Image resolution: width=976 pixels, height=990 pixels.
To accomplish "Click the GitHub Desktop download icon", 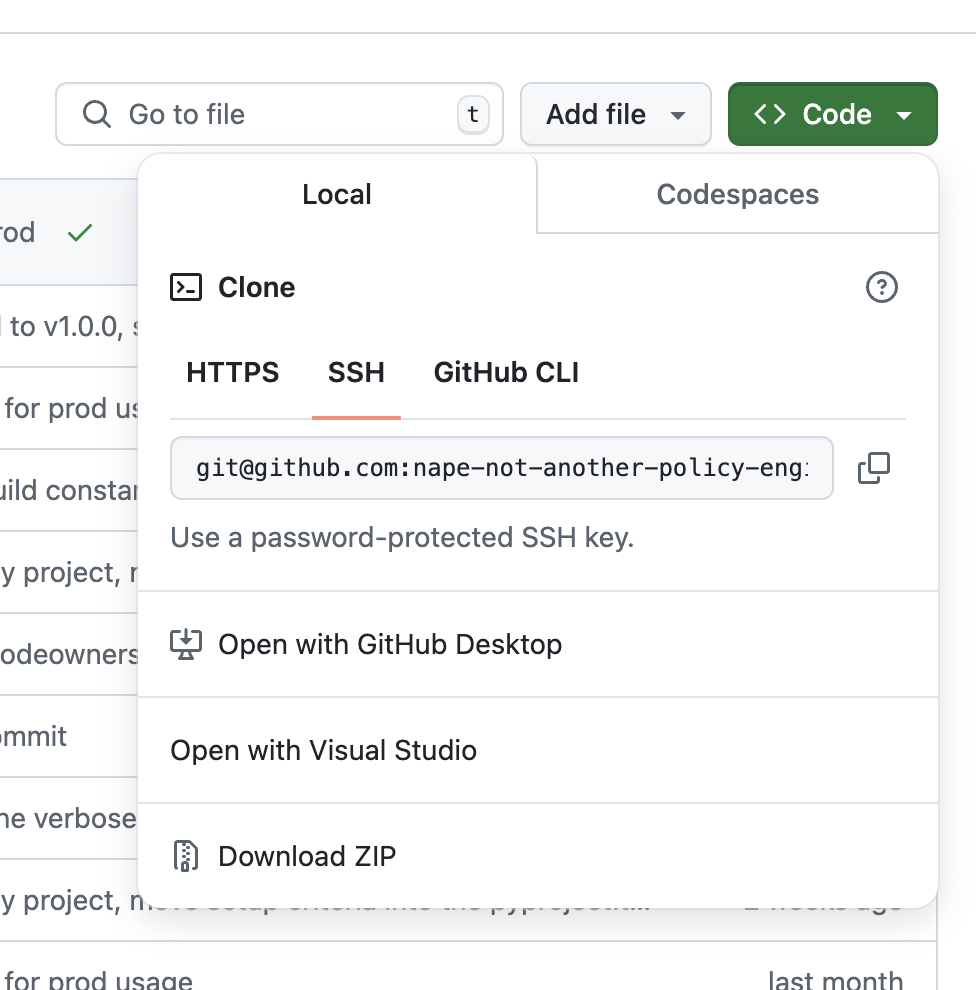I will (x=186, y=645).
